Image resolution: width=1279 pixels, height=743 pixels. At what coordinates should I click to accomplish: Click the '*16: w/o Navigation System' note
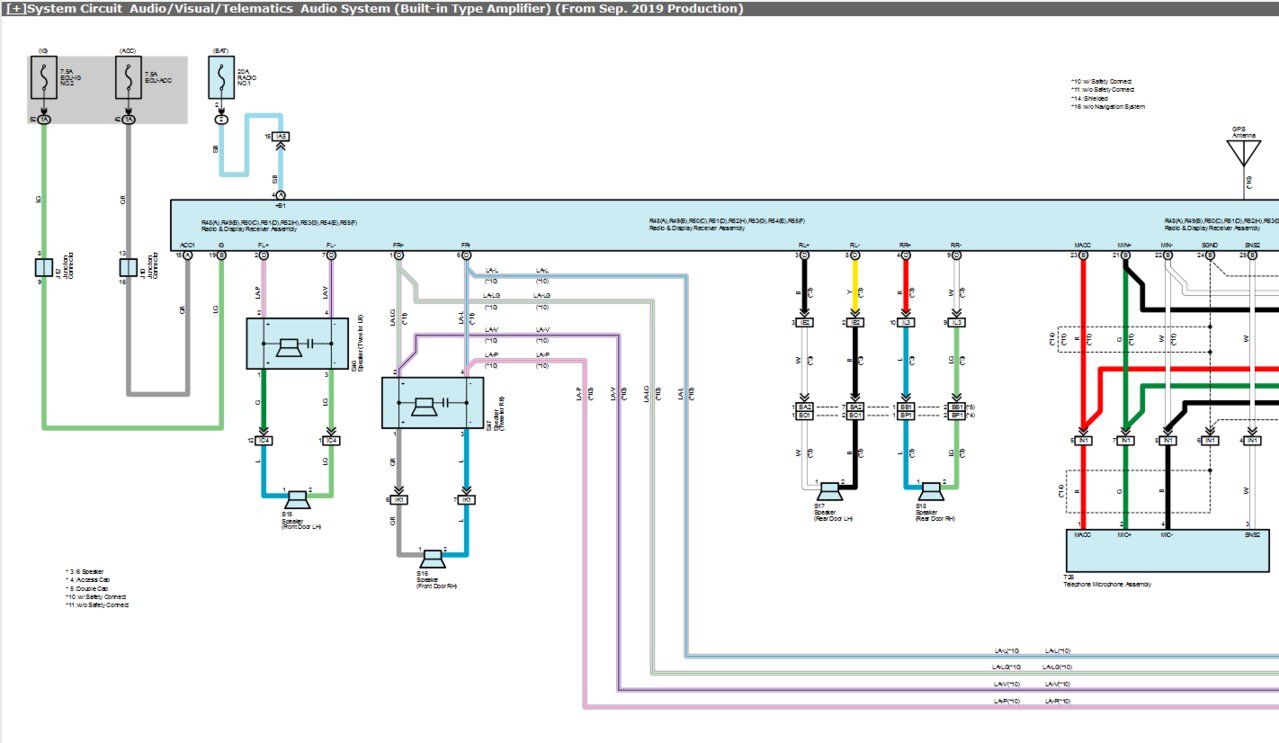(1108, 106)
